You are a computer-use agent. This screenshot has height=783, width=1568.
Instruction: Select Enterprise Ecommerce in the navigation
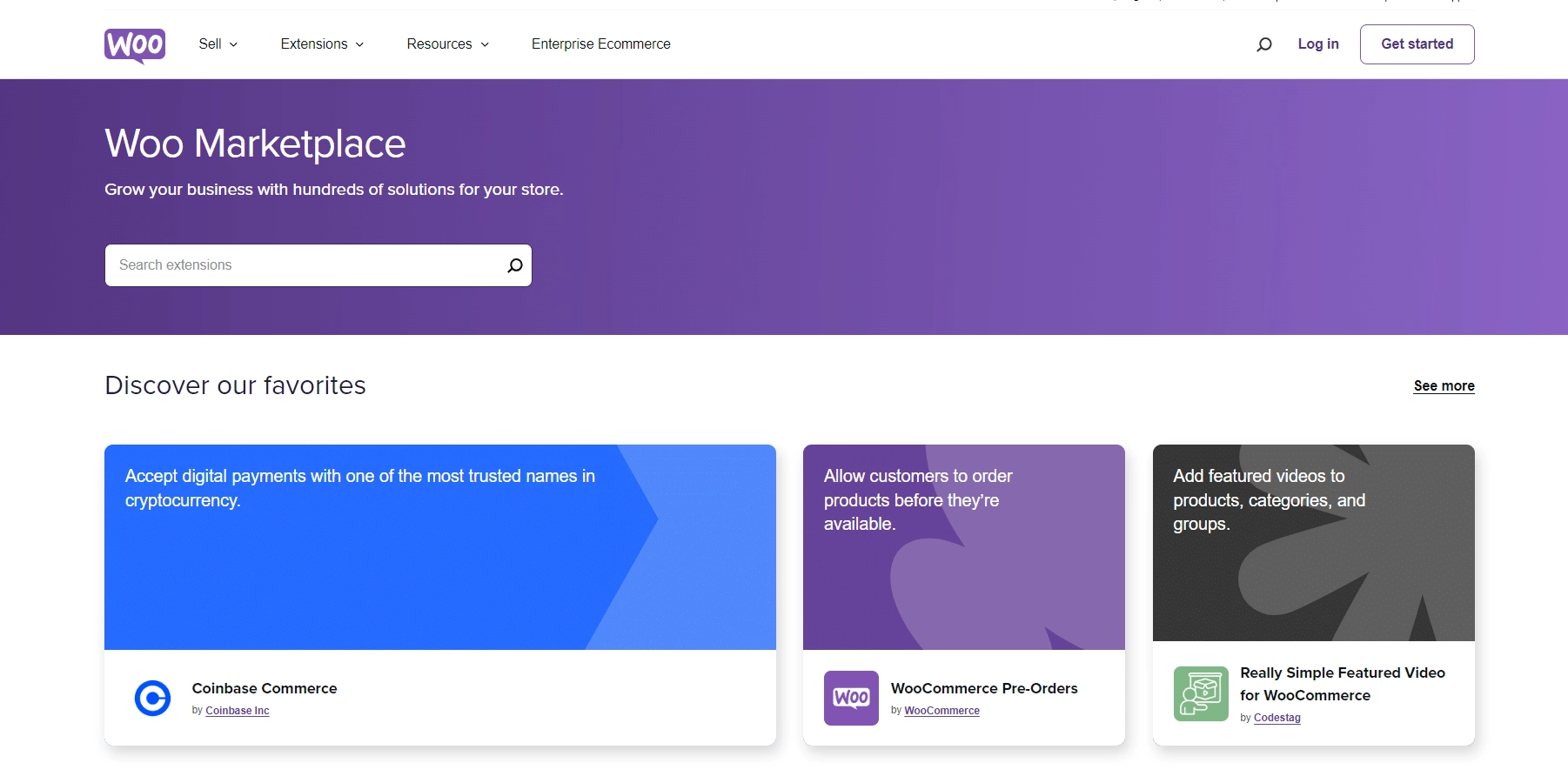point(600,43)
